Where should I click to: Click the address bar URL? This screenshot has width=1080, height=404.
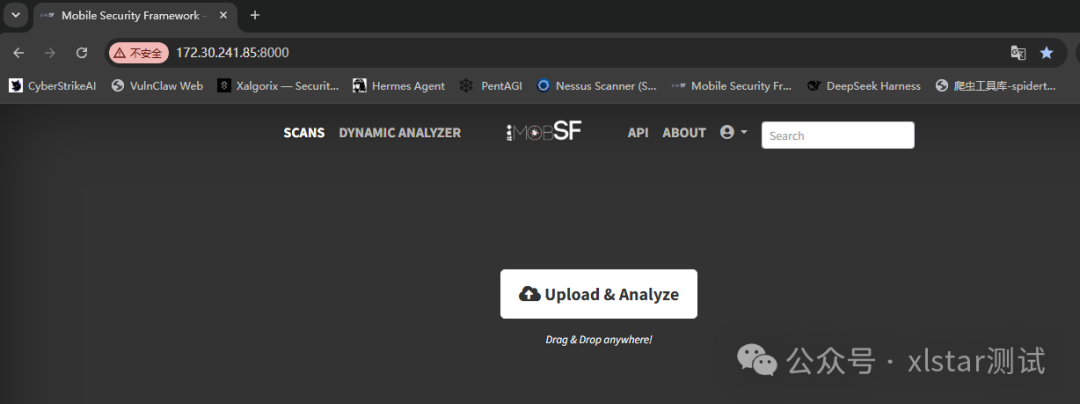(x=232, y=53)
